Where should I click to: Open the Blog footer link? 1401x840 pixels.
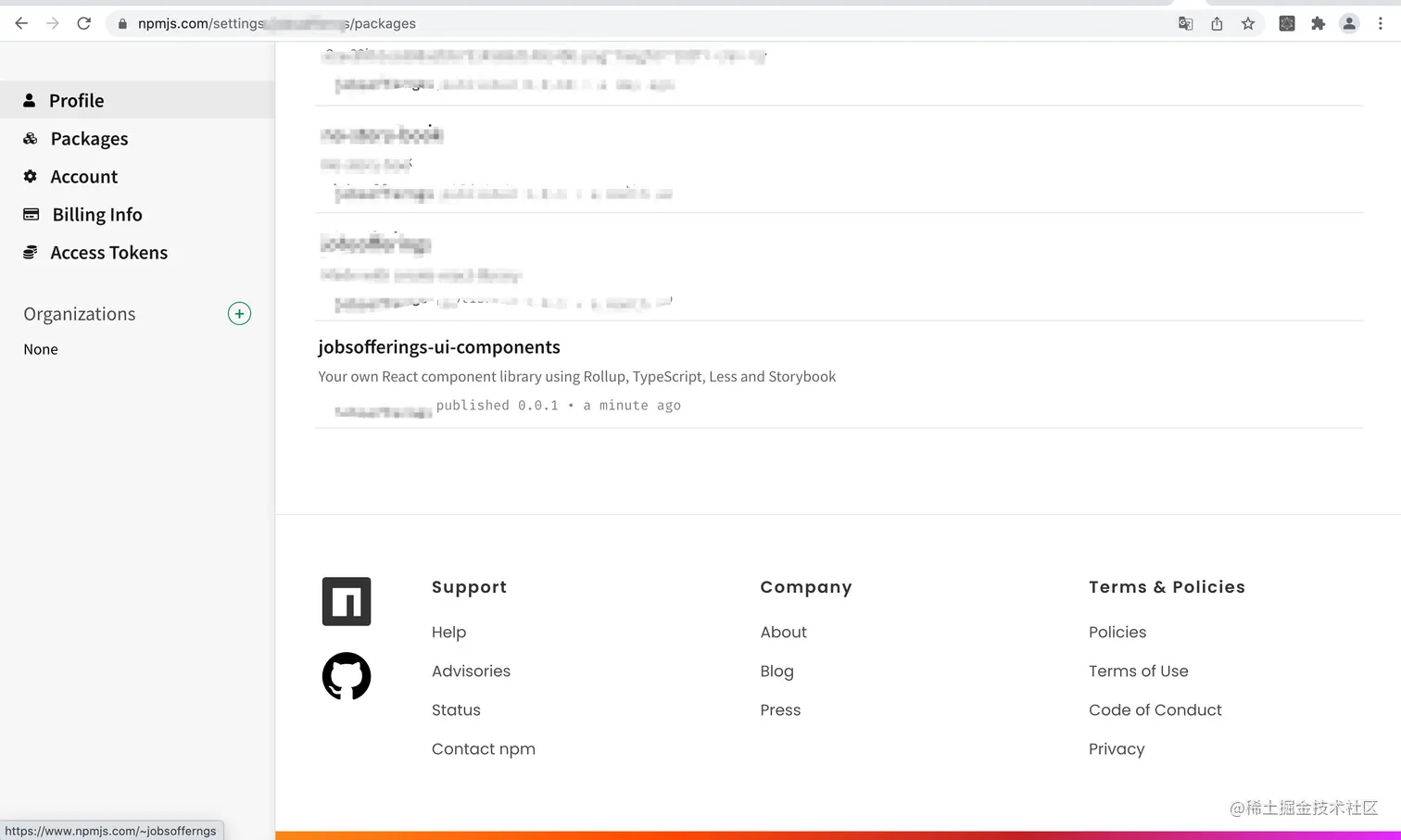(x=776, y=671)
